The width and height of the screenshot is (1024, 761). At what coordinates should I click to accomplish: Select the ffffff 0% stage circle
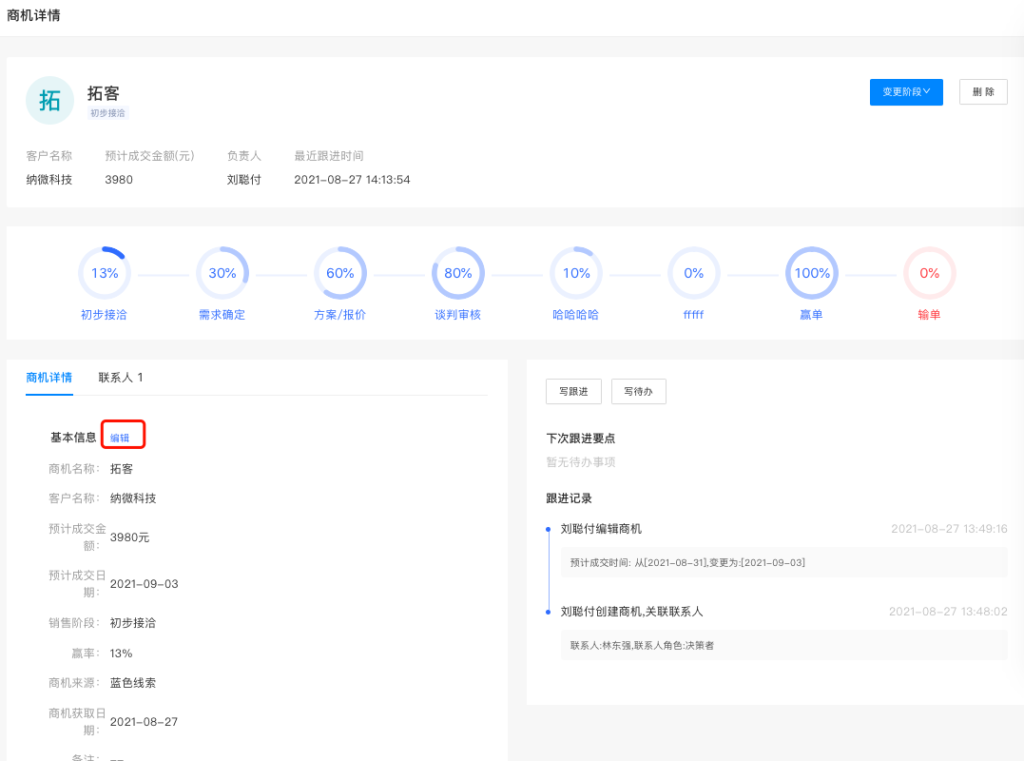(694, 273)
